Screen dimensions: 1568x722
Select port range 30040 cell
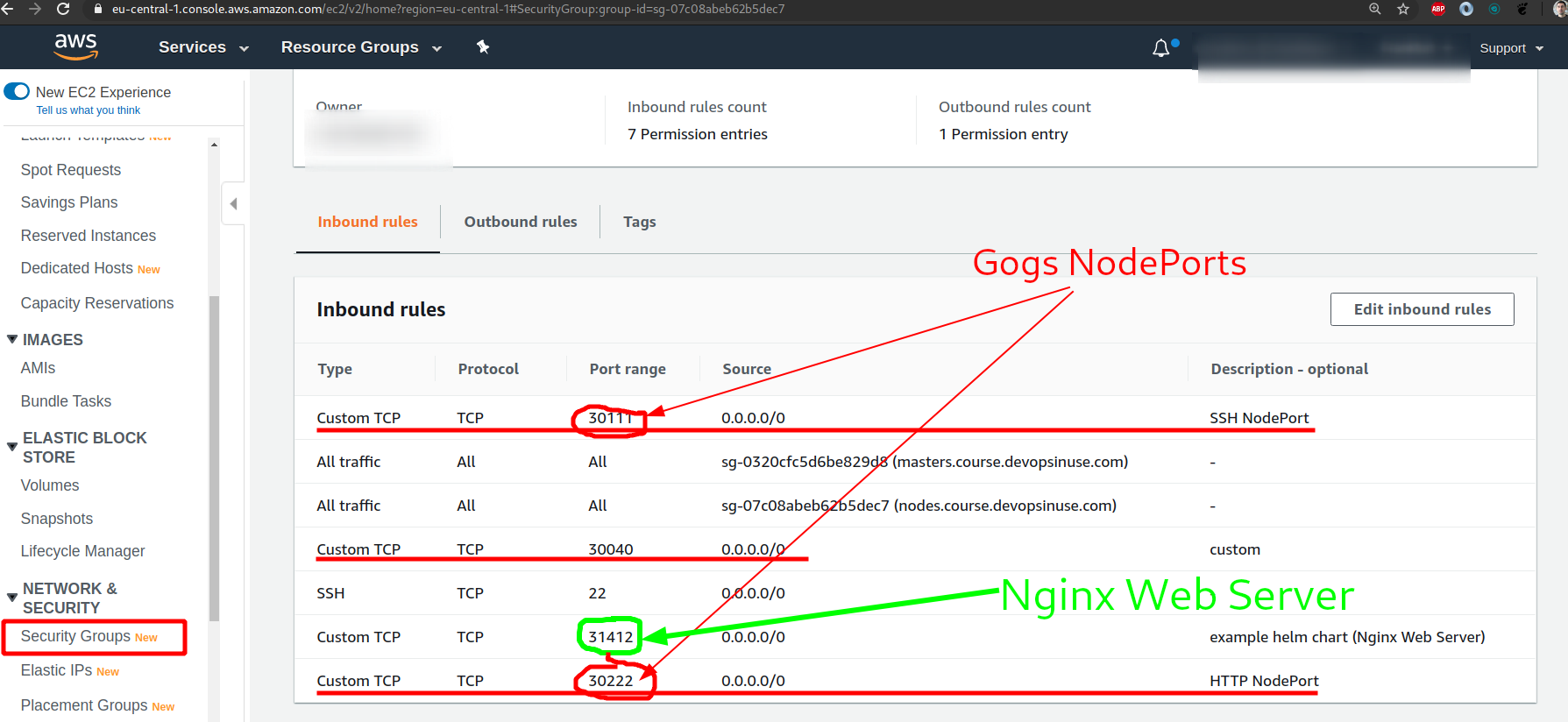click(x=611, y=549)
